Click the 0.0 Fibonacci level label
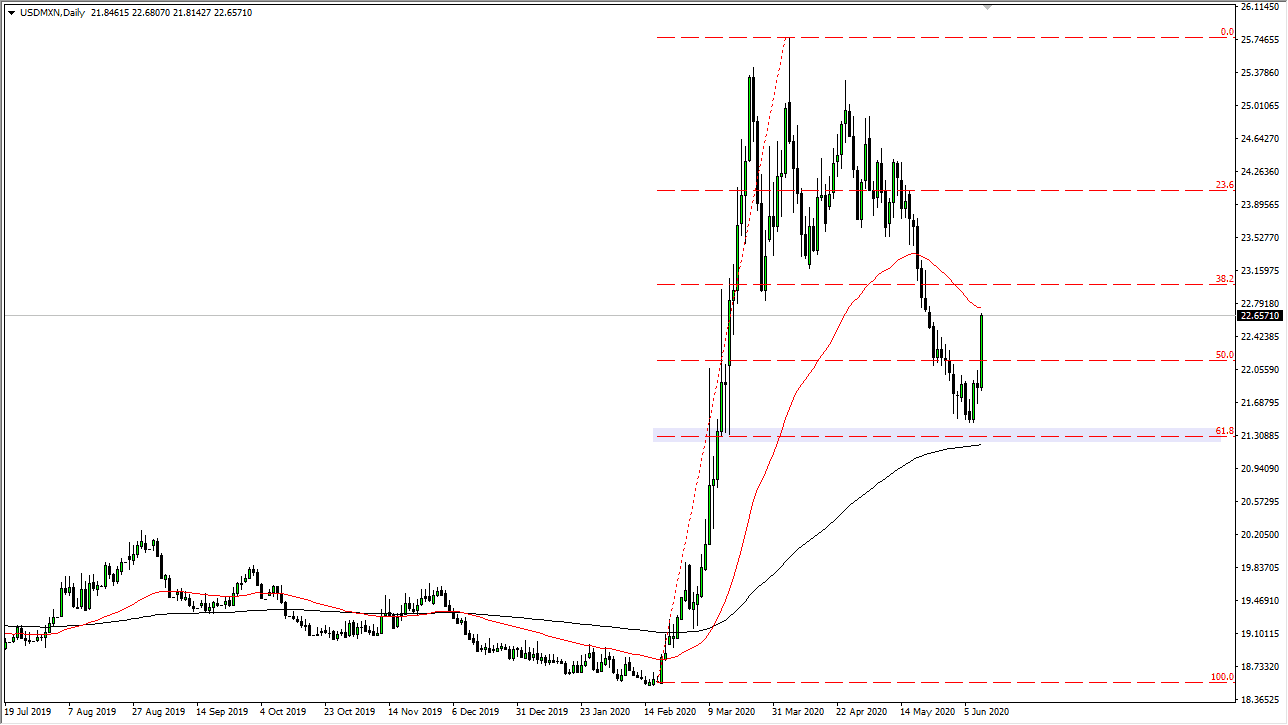 1226,33
